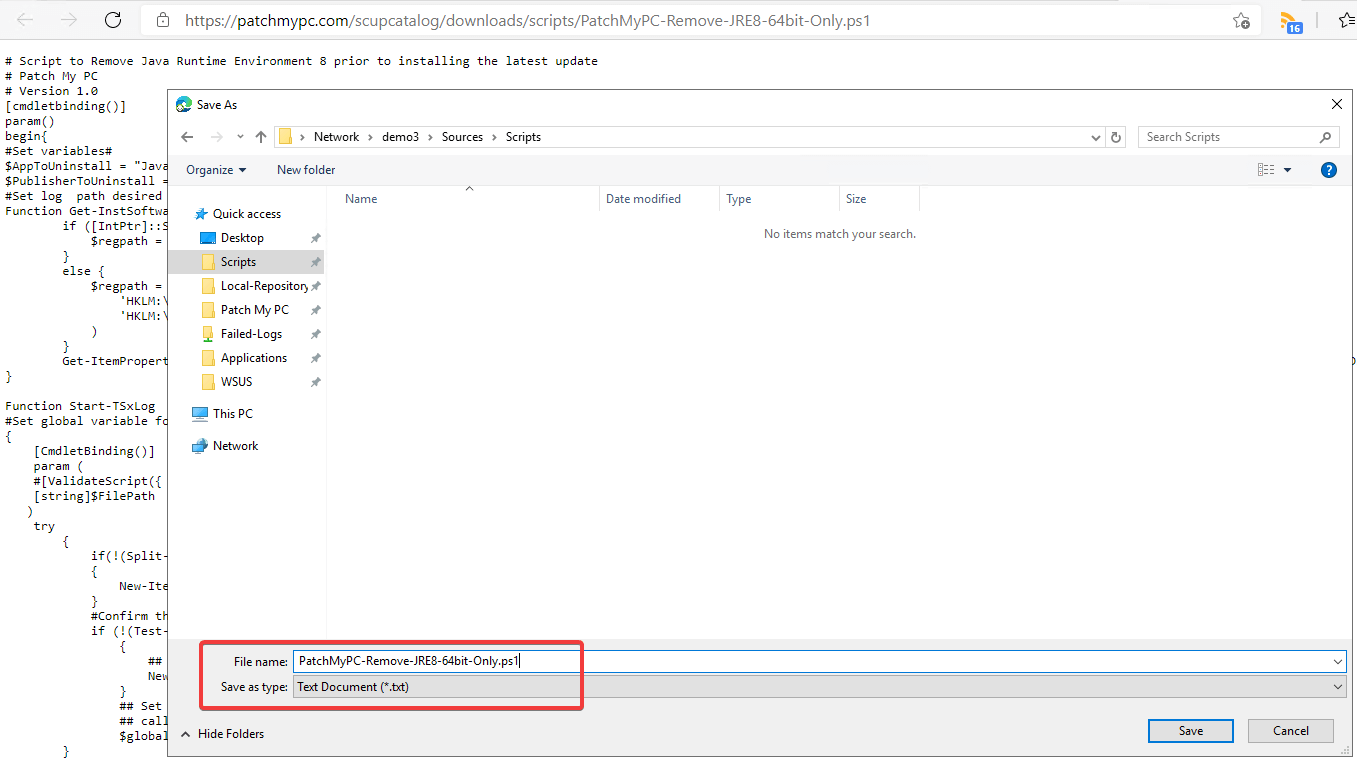Select This PC in navigation pane
Image resolution: width=1357 pixels, height=760 pixels.
pos(232,414)
